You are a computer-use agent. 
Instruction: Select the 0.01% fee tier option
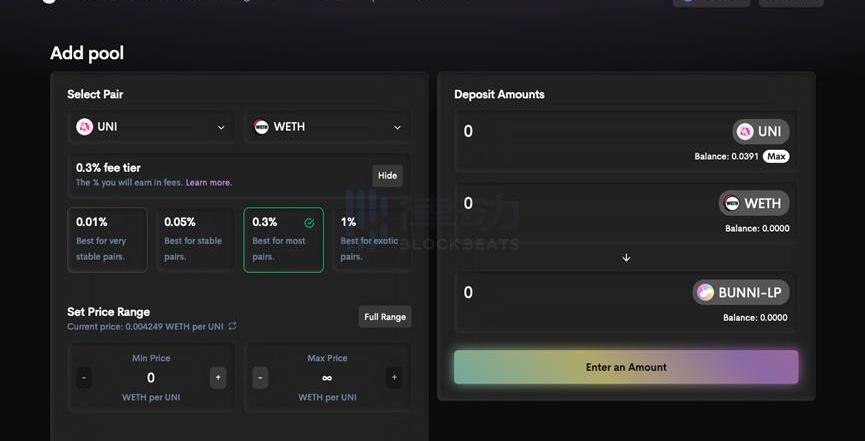click(x=107, y=240)
